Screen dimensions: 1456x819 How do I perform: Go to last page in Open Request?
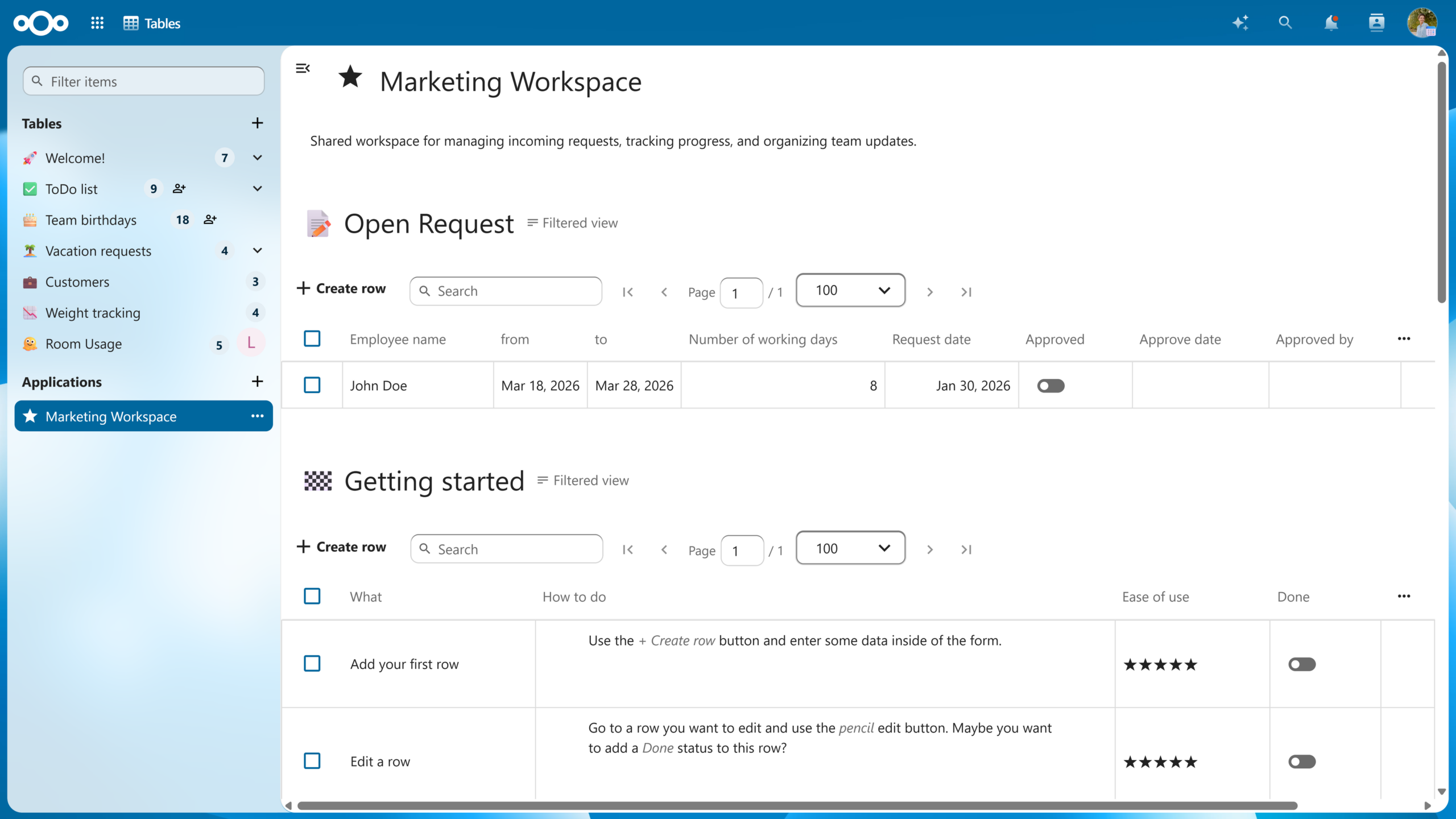(966, 292)
